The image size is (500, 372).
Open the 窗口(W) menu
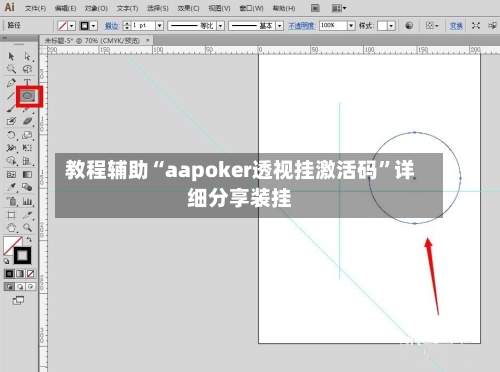pyautogui.click(x=251, y=8)
